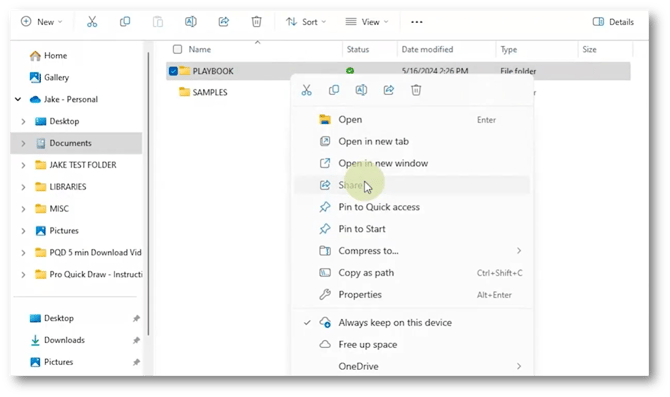Expand the MISC folder chevron
This screenshot has width=670, height=397.
click(x=23, y=209)
